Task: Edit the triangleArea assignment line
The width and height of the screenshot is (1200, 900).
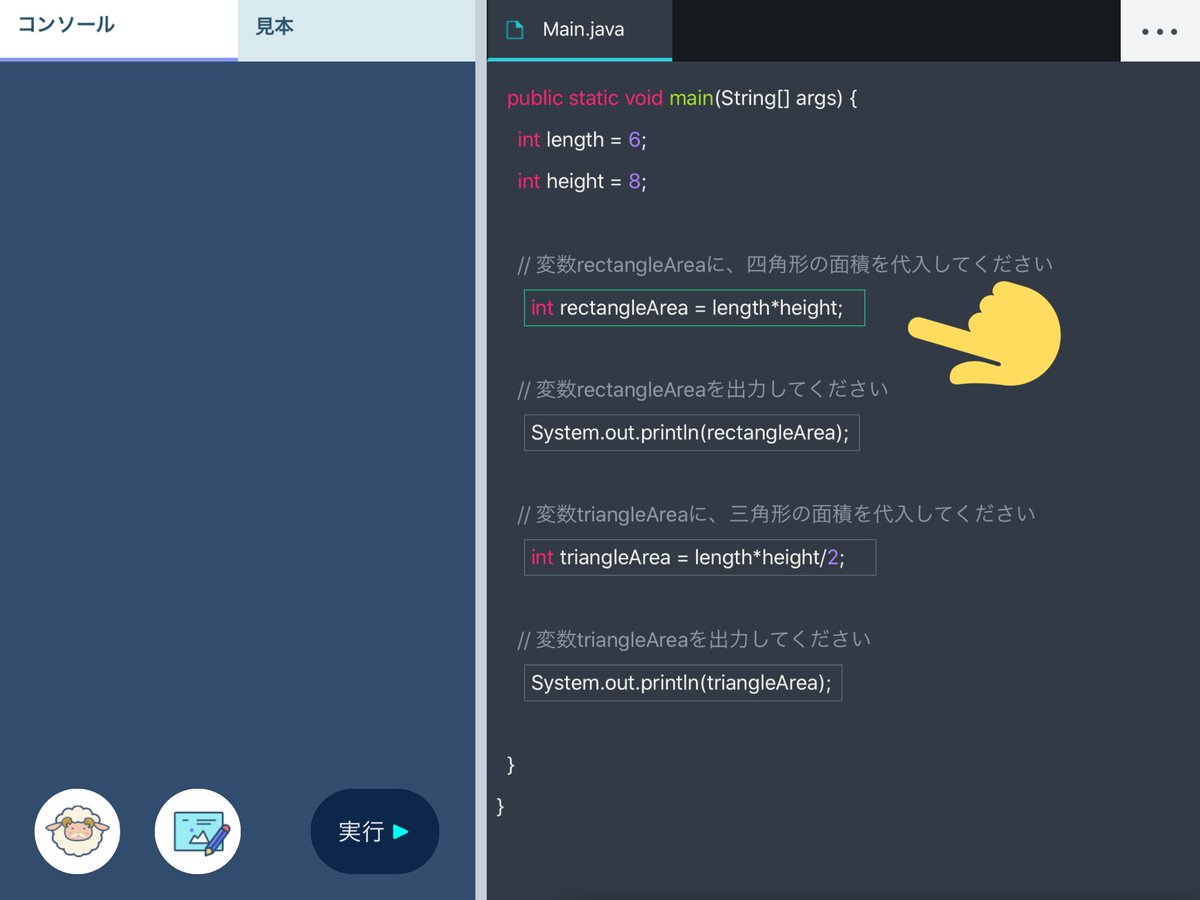Action: point(700,557)
